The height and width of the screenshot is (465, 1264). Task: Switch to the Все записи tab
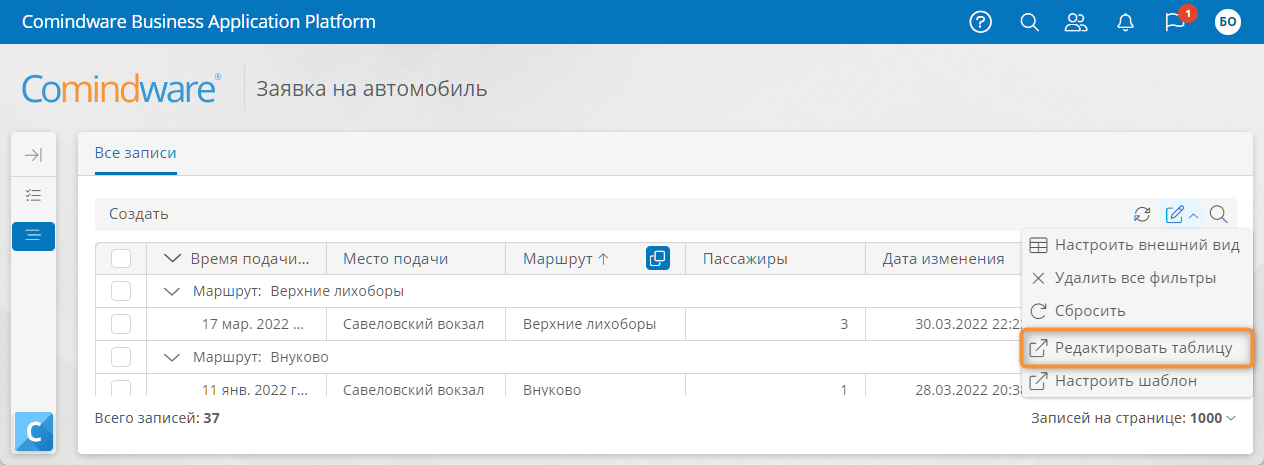click(x=135, y=153)
